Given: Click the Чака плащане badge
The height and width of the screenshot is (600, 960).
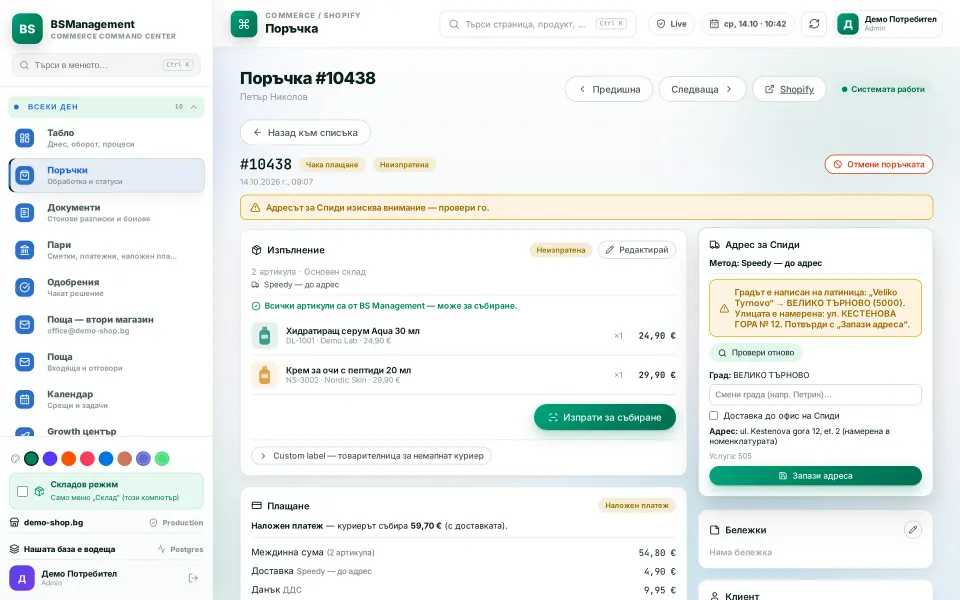Looking at the screenshot, I should pos(332,165).
